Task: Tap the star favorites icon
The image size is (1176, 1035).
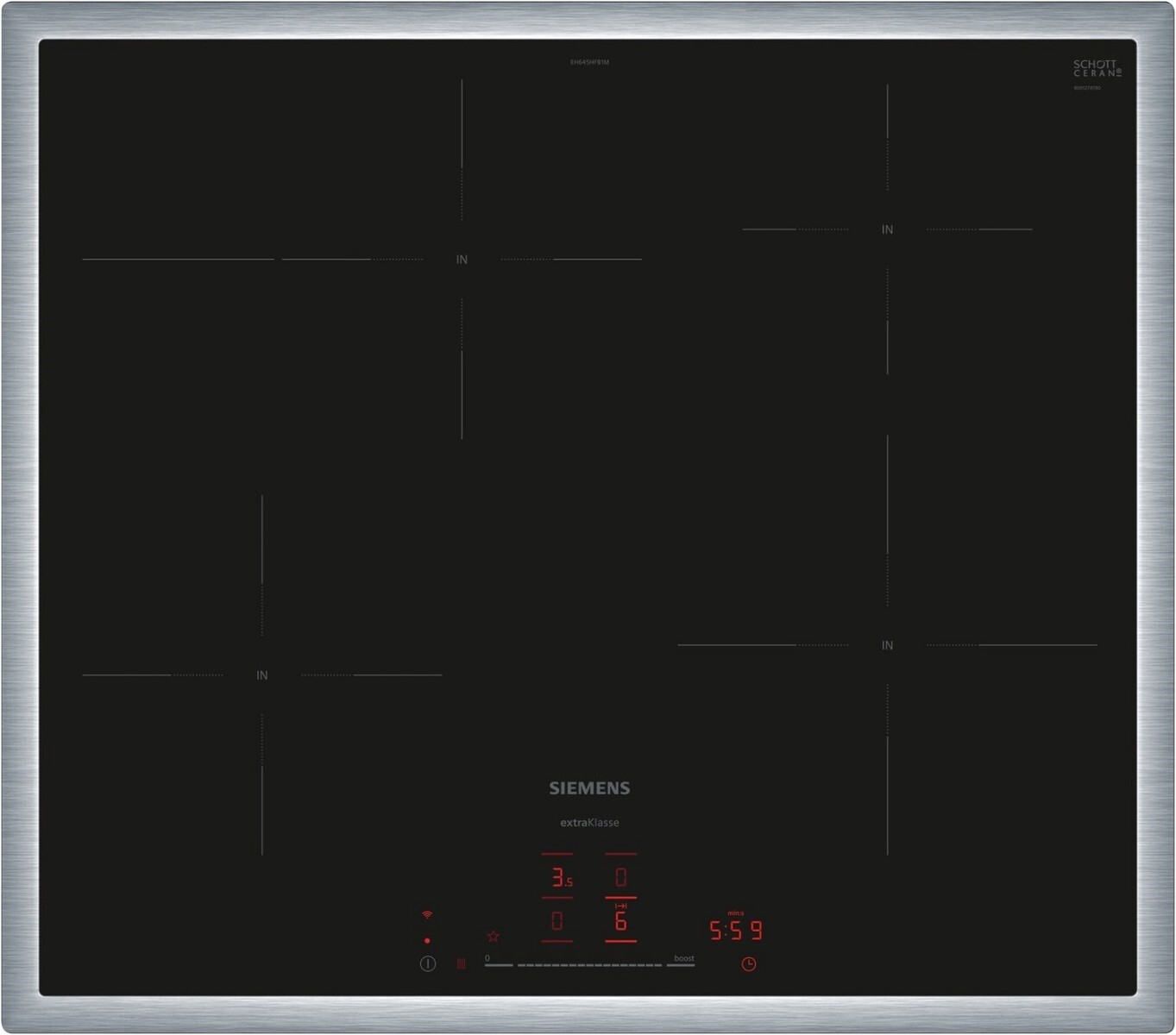Action: pos(494,936)
